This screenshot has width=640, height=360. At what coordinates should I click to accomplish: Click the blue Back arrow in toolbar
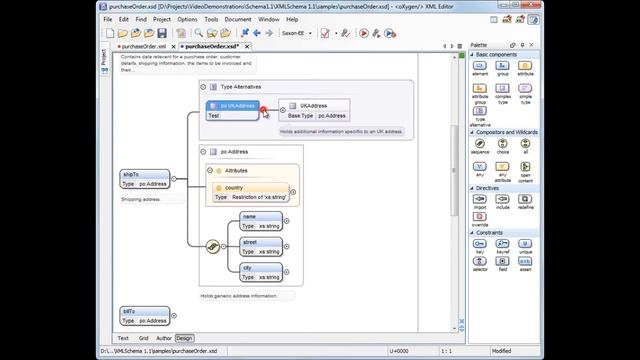(257, 33)
